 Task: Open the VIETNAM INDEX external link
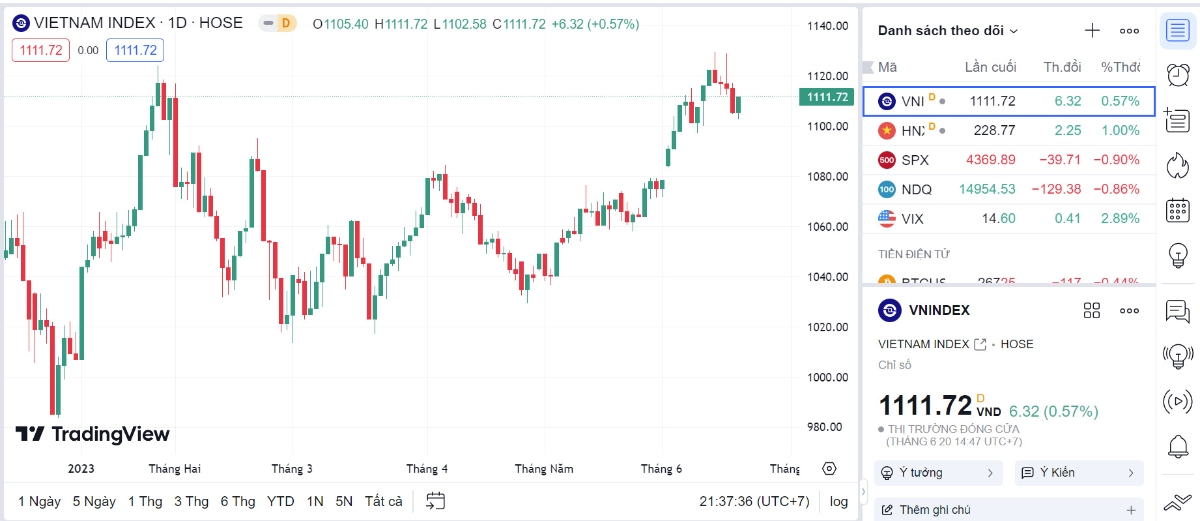(x=980, y=344)
